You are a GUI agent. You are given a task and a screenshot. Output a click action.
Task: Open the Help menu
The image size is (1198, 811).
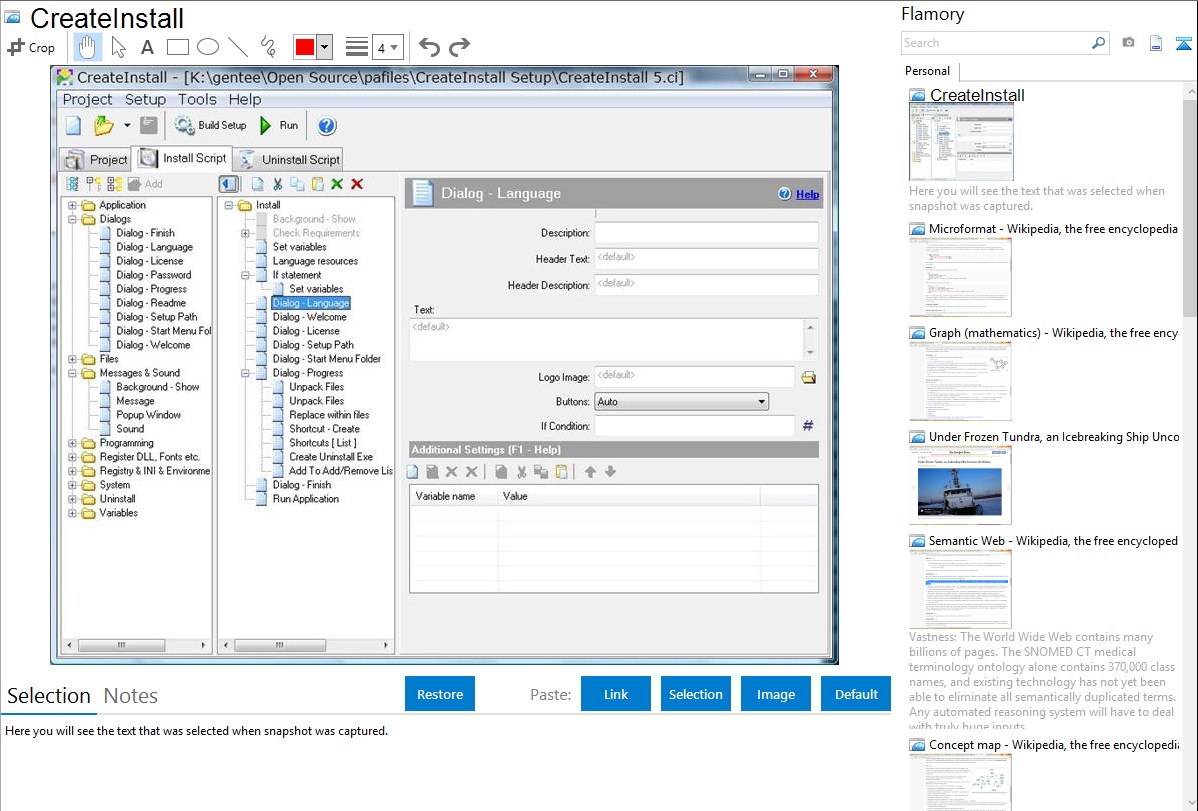(x=244, y=99)
